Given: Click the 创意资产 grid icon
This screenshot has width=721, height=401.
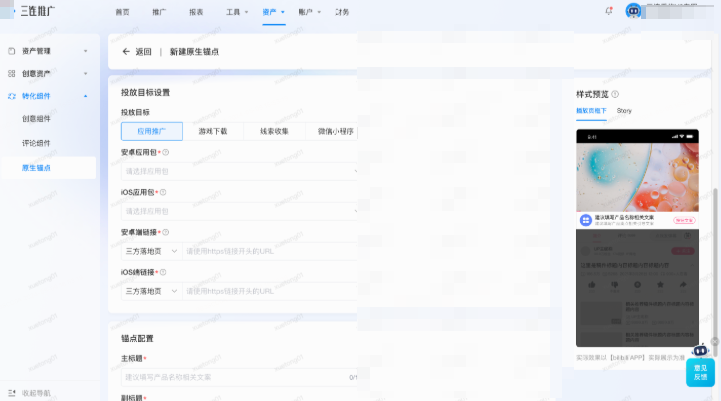Looking at the screenshot, I should tap(12, 74).
